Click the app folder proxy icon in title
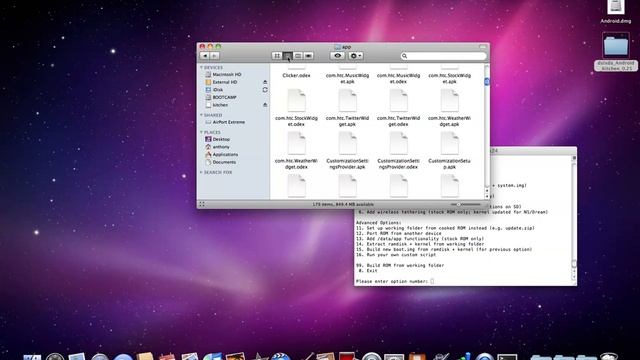The height and width of the screenshot is (360, 640). click(x=337, y=47)
